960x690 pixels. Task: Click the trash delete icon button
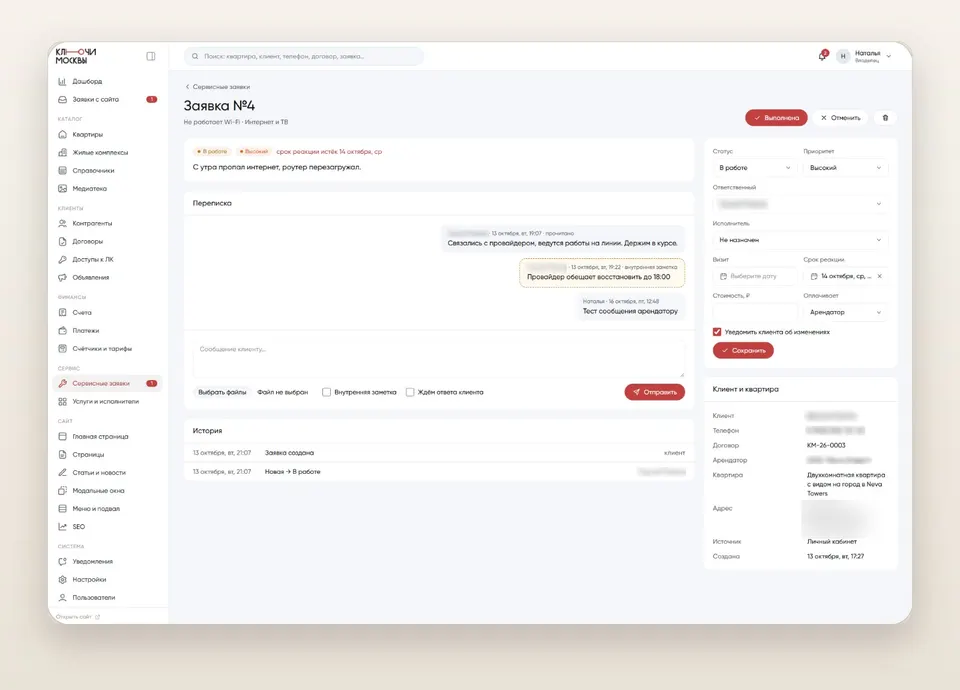coord(885,118)
